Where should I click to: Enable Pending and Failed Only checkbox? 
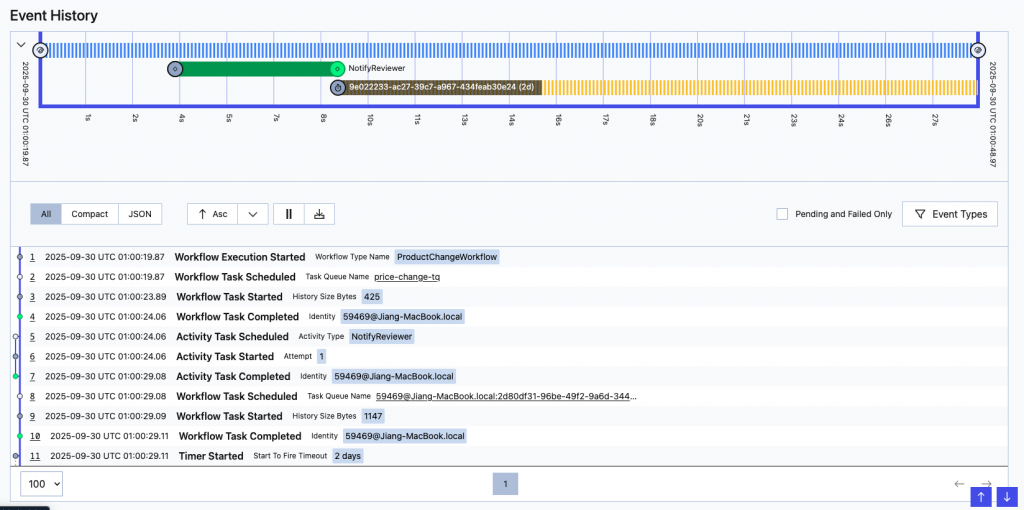pyautogui.click(x=782, y=214)
